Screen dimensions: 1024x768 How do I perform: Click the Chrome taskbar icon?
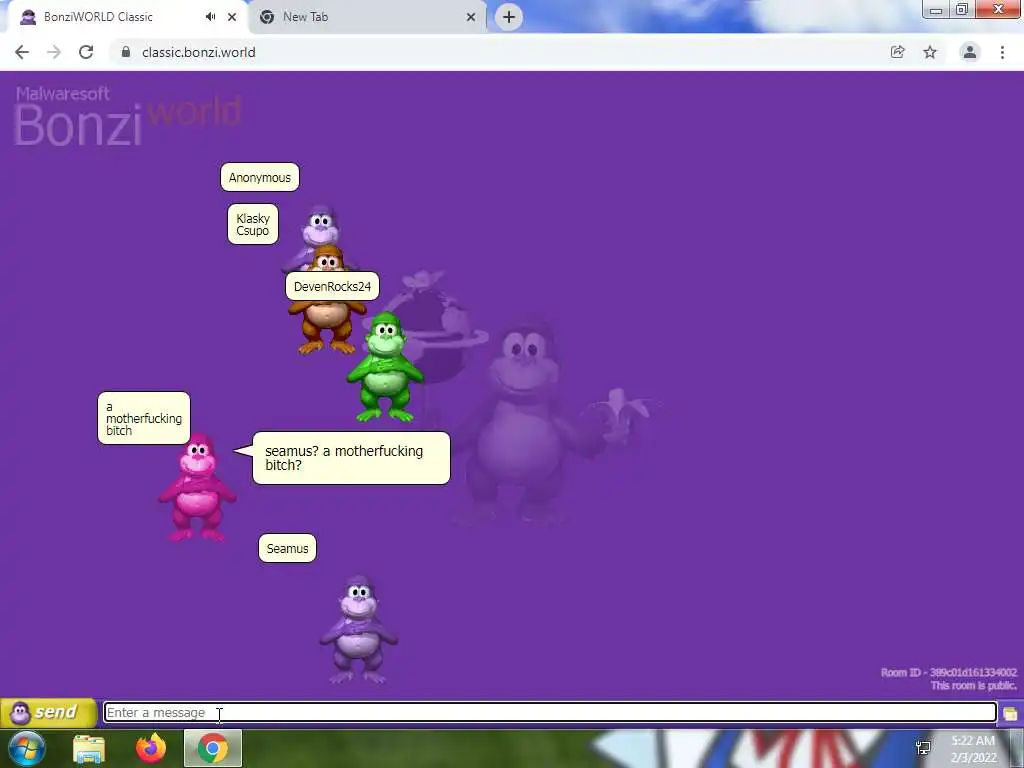tap(213, 748)
